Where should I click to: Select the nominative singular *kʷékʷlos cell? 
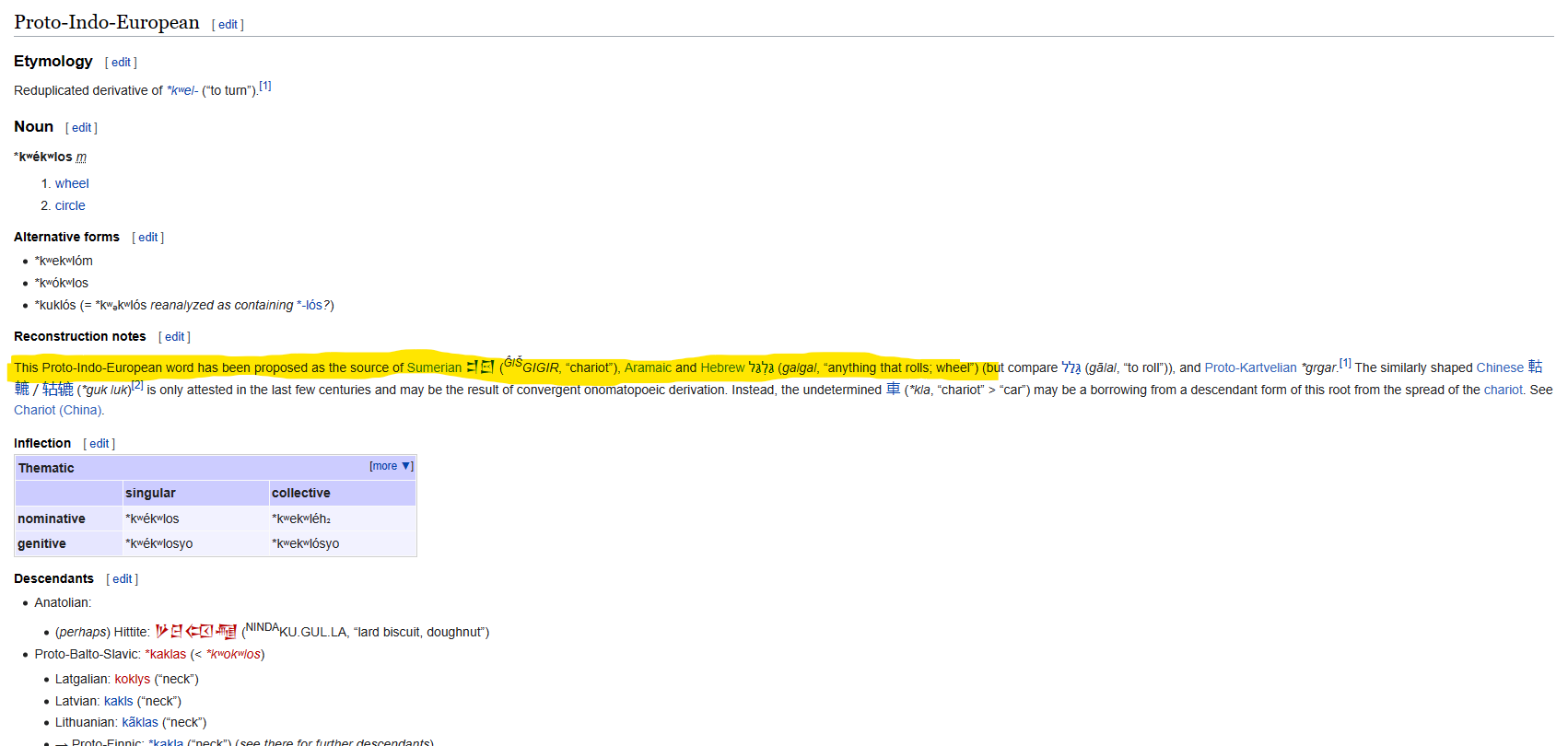195,519
